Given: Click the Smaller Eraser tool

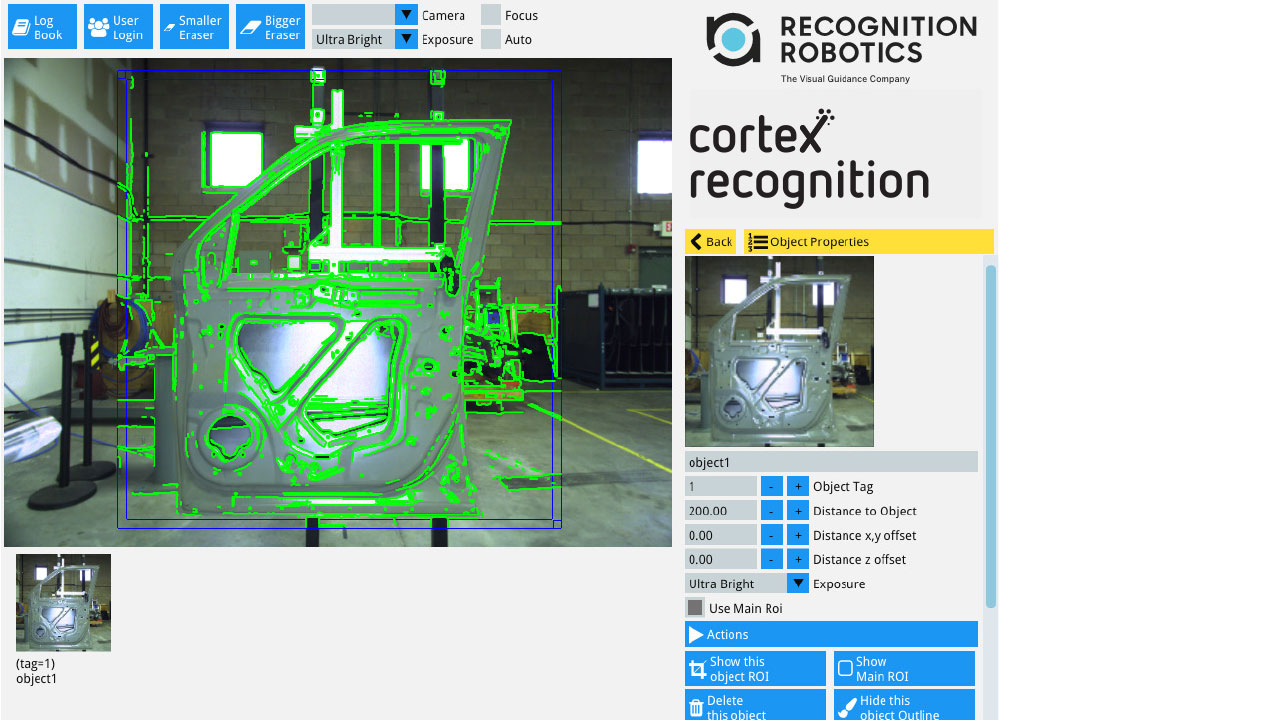Looking at the screenshot, I should pyautogui.click(x=194, y=26).
